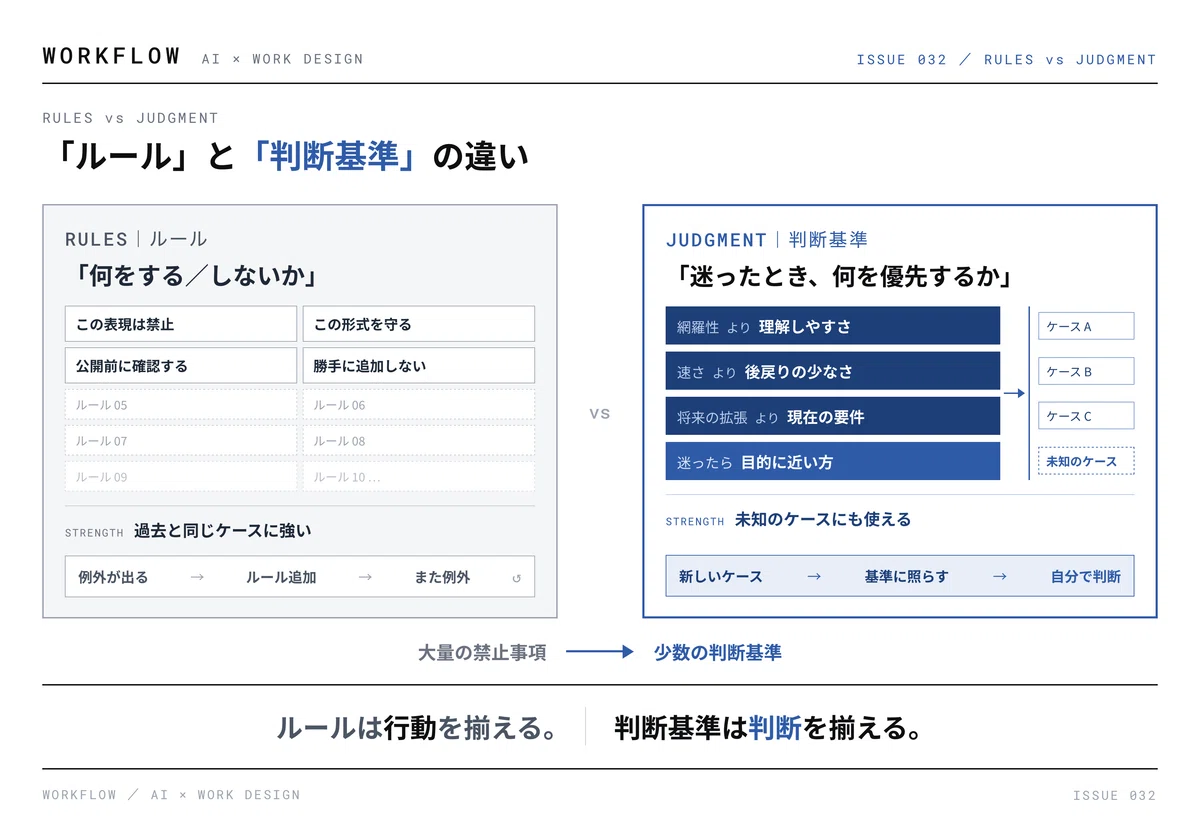Click '自分で判断' in the judgment flow

pyautogui.click(x=1086, y=576)
